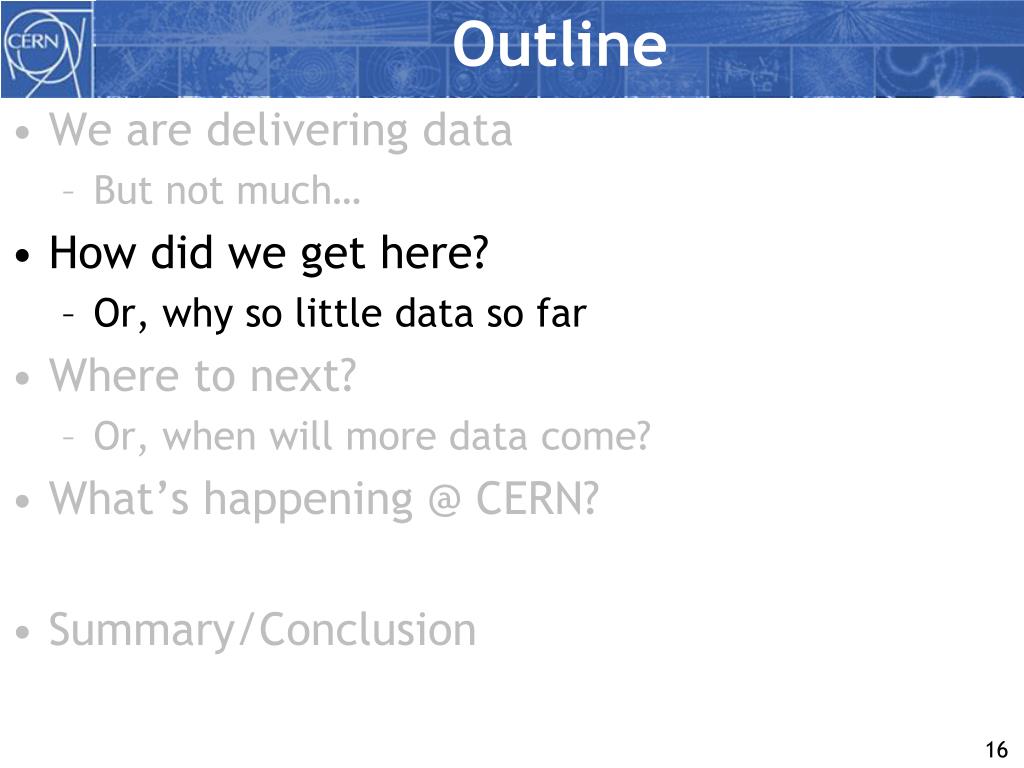Click the @ symbol in the CERN line
The width and height of the screenshot is (1024, 768).
point(444,502)
